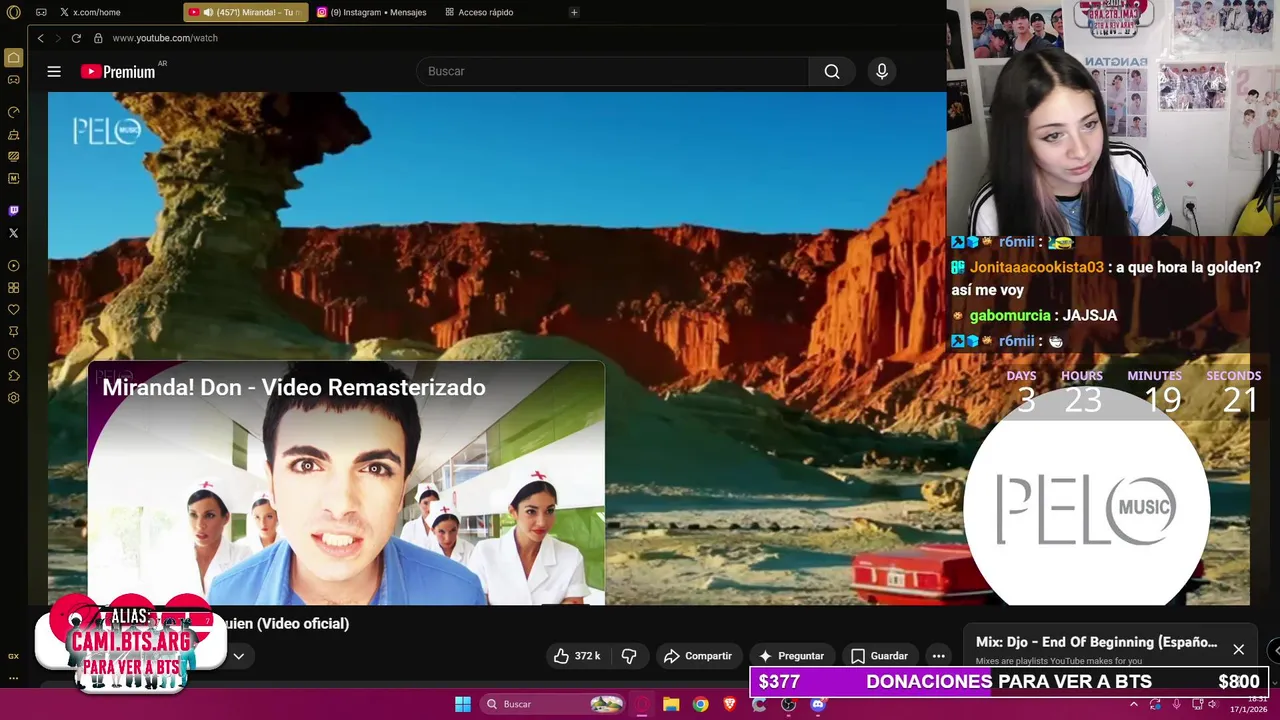Click the site security padlock icon
1280x720 pixels.
click(x=98, y=38)
